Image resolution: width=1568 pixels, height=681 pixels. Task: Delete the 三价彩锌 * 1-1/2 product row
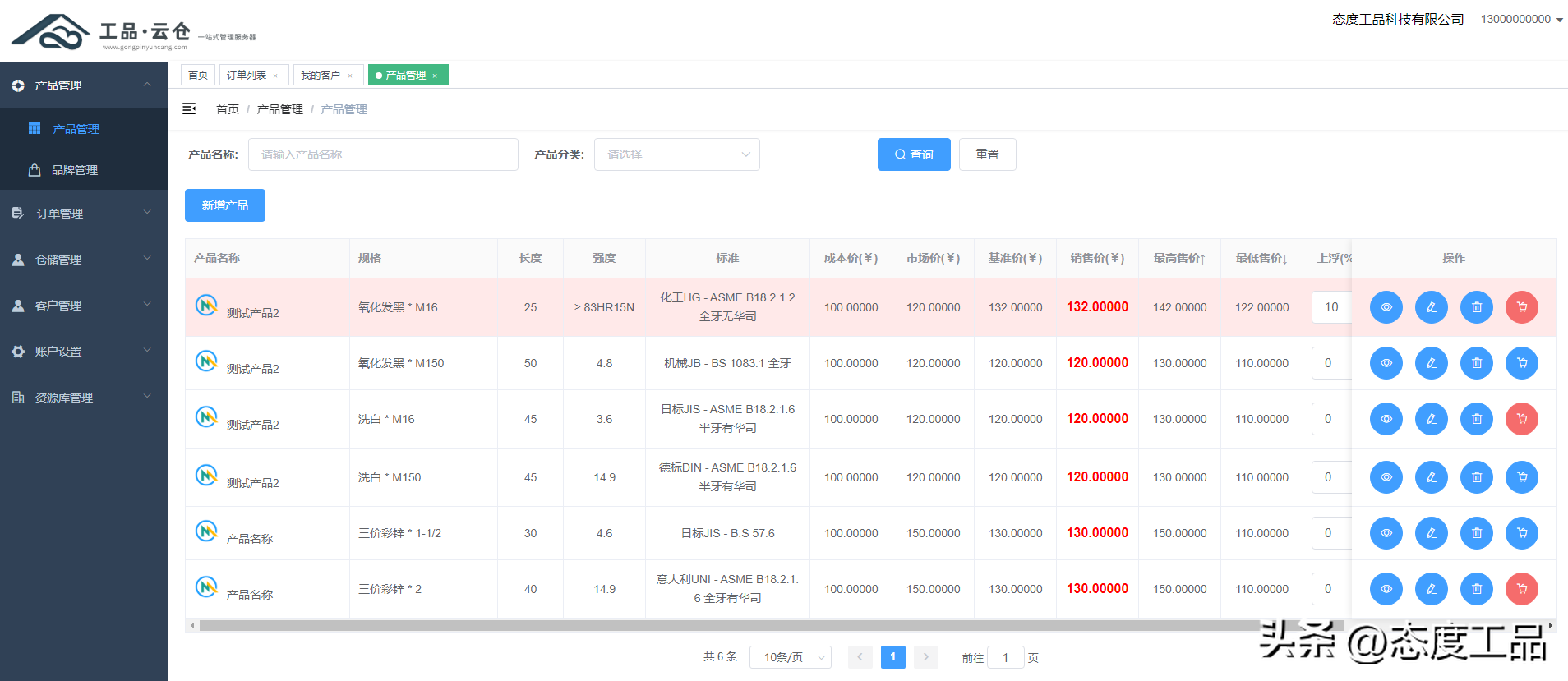1476,533
